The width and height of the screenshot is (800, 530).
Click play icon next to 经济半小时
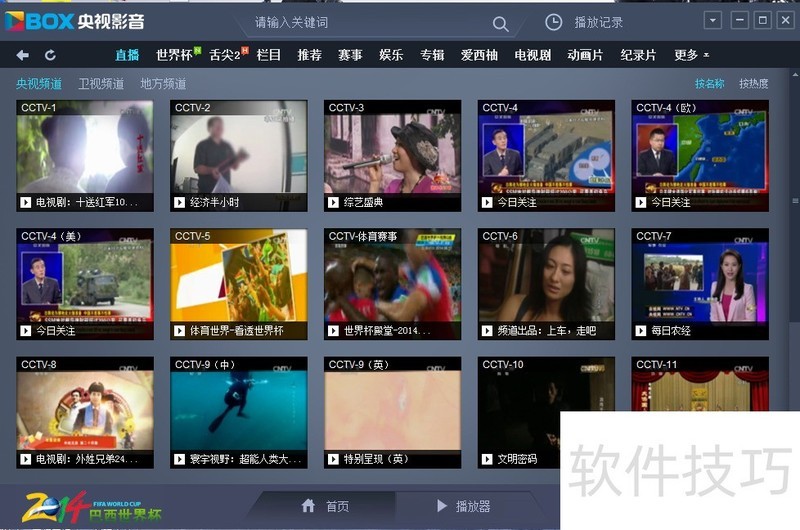tap(179, 203)
